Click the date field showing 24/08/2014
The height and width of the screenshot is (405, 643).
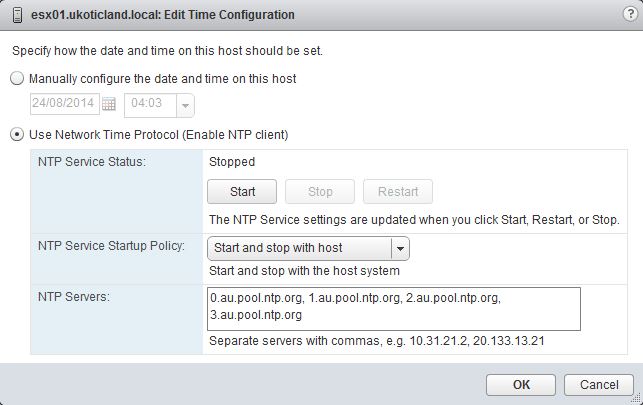tap(65, 104)
